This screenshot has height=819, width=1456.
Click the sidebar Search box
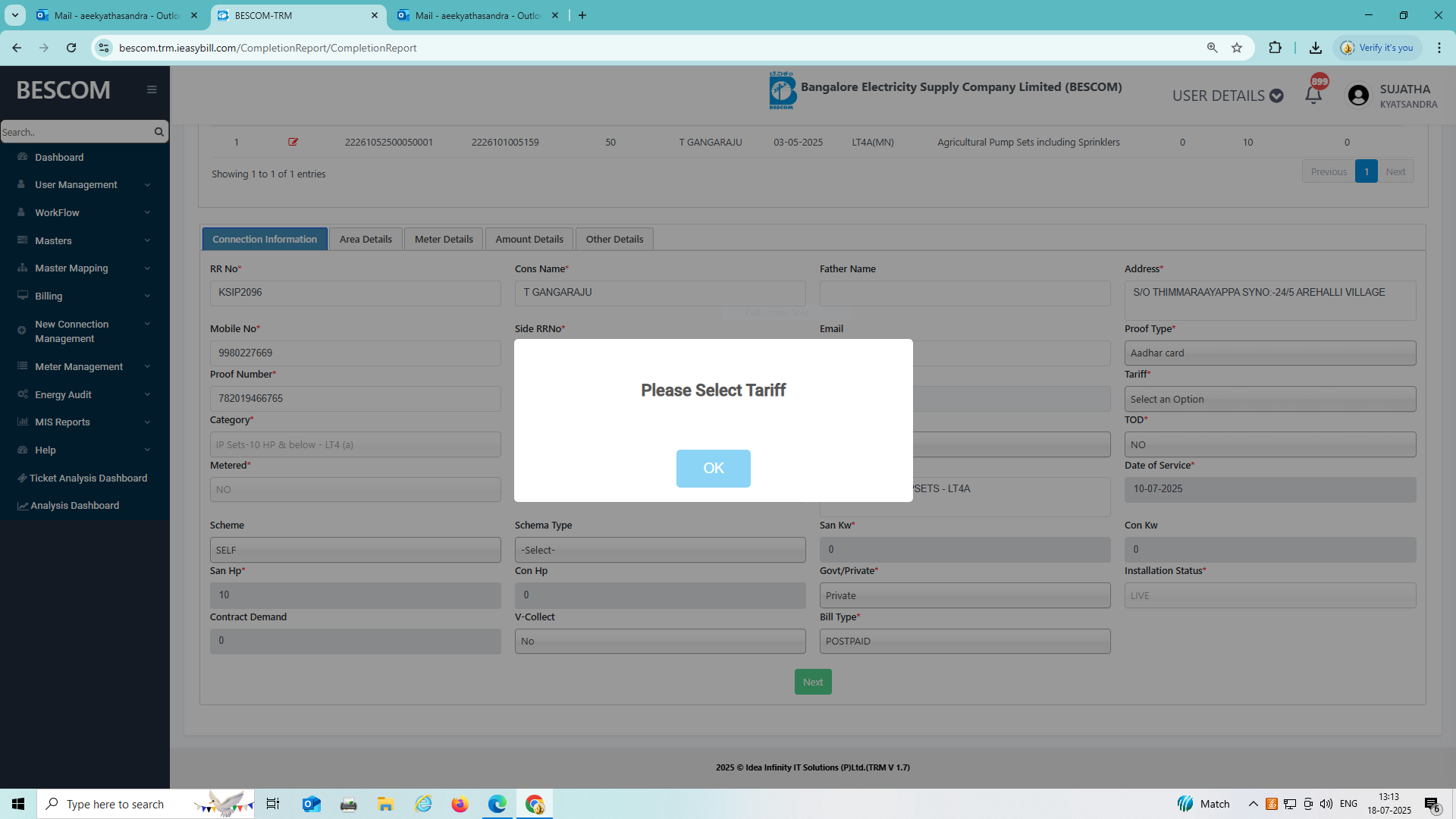point(76,132)
